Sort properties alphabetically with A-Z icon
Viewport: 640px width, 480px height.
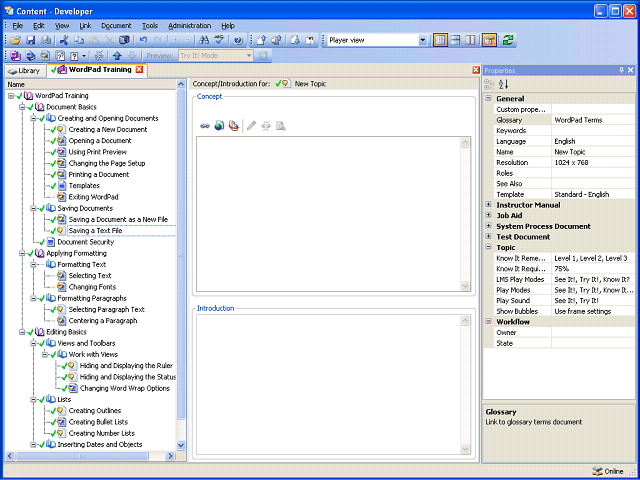[504, 84]
